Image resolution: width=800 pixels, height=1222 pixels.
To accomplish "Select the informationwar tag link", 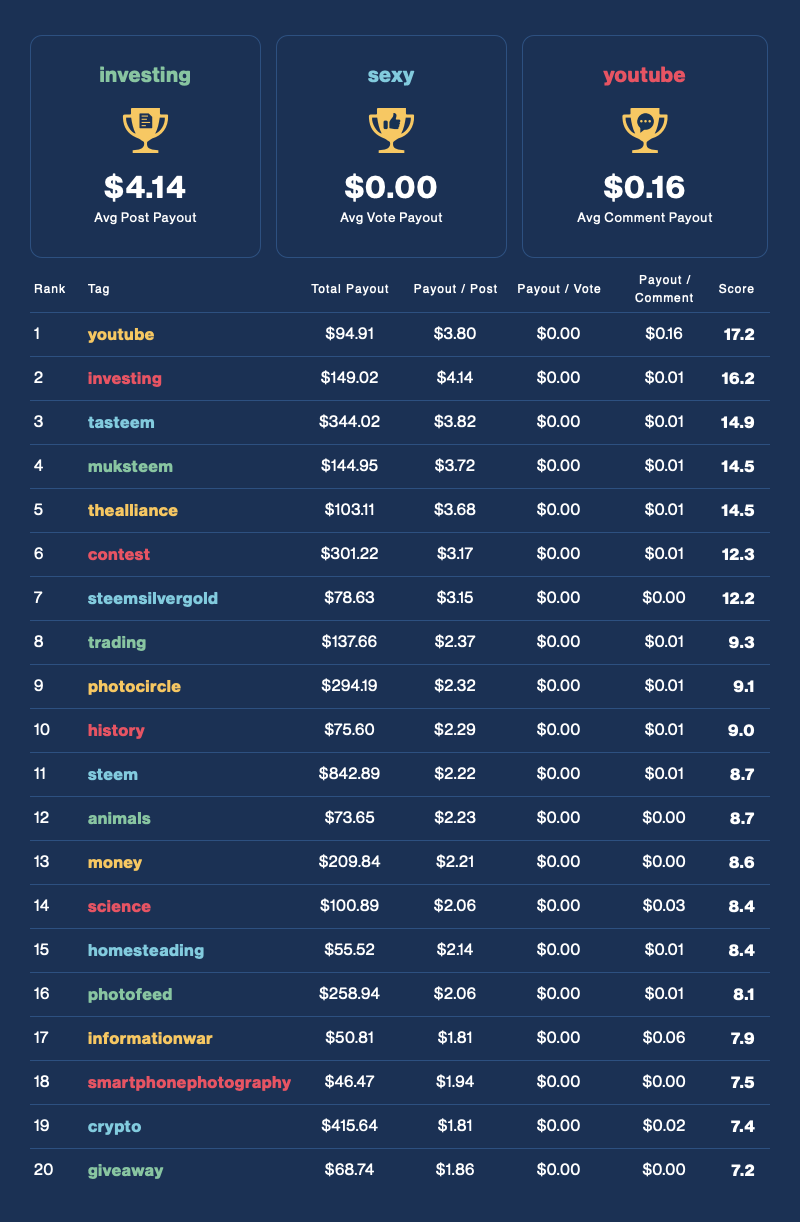I will click(x=150, y=1038).
